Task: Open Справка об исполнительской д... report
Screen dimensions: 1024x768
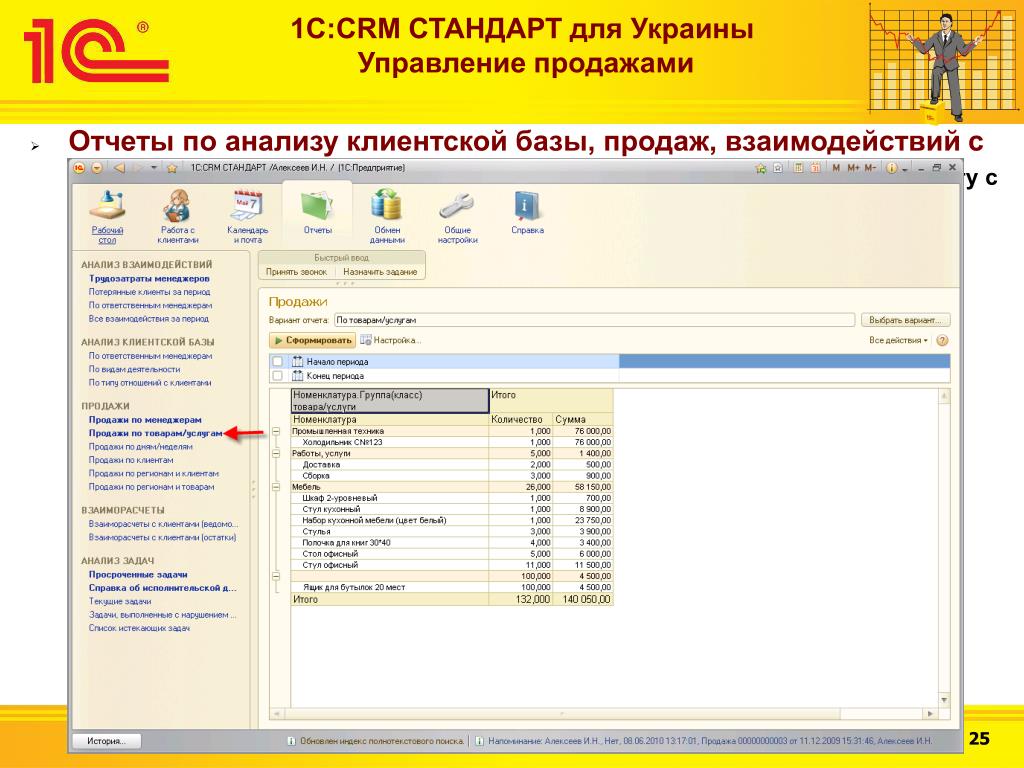Action: click(x=163, y=588)
